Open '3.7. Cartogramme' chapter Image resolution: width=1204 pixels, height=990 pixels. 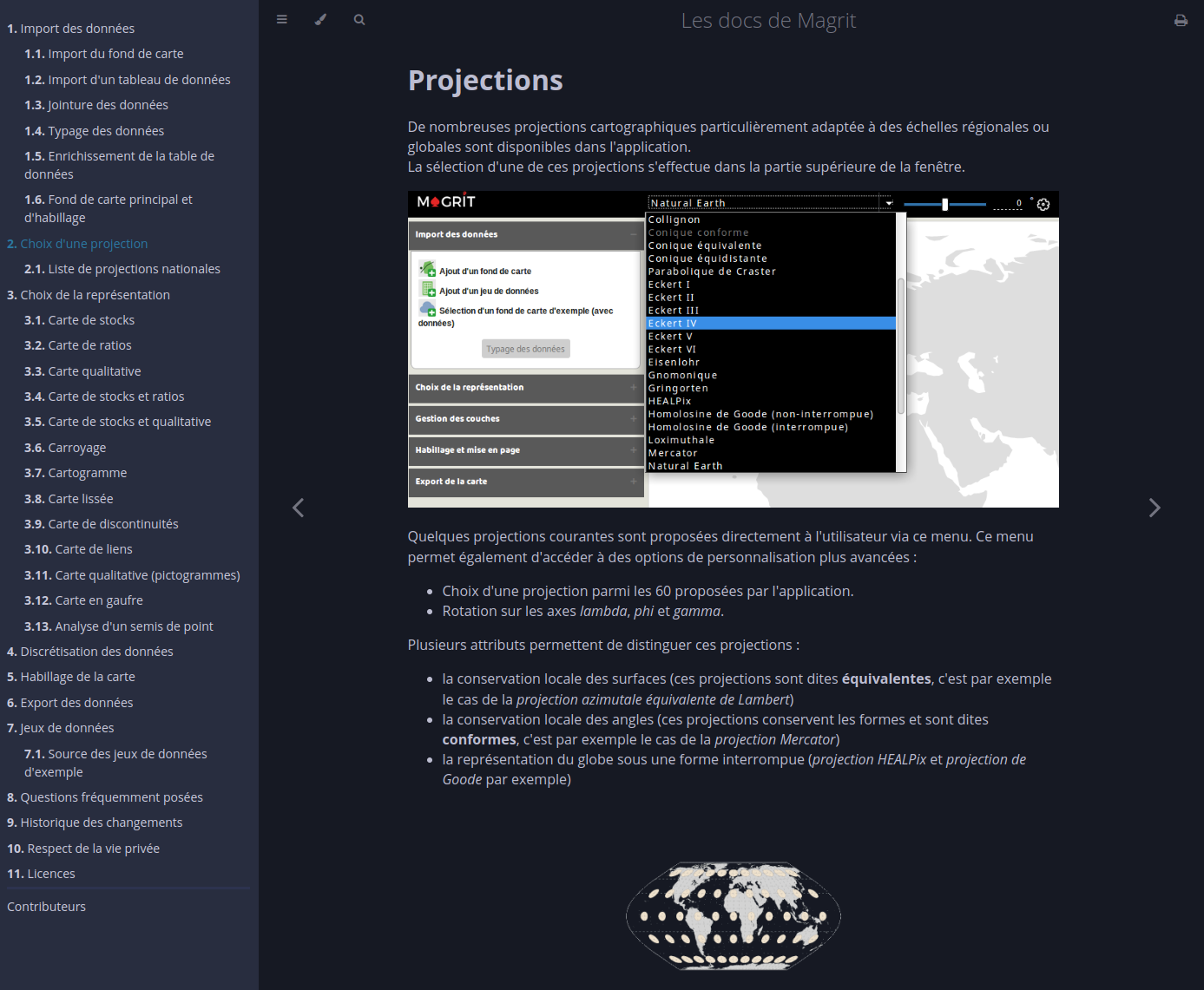(88, 473)
